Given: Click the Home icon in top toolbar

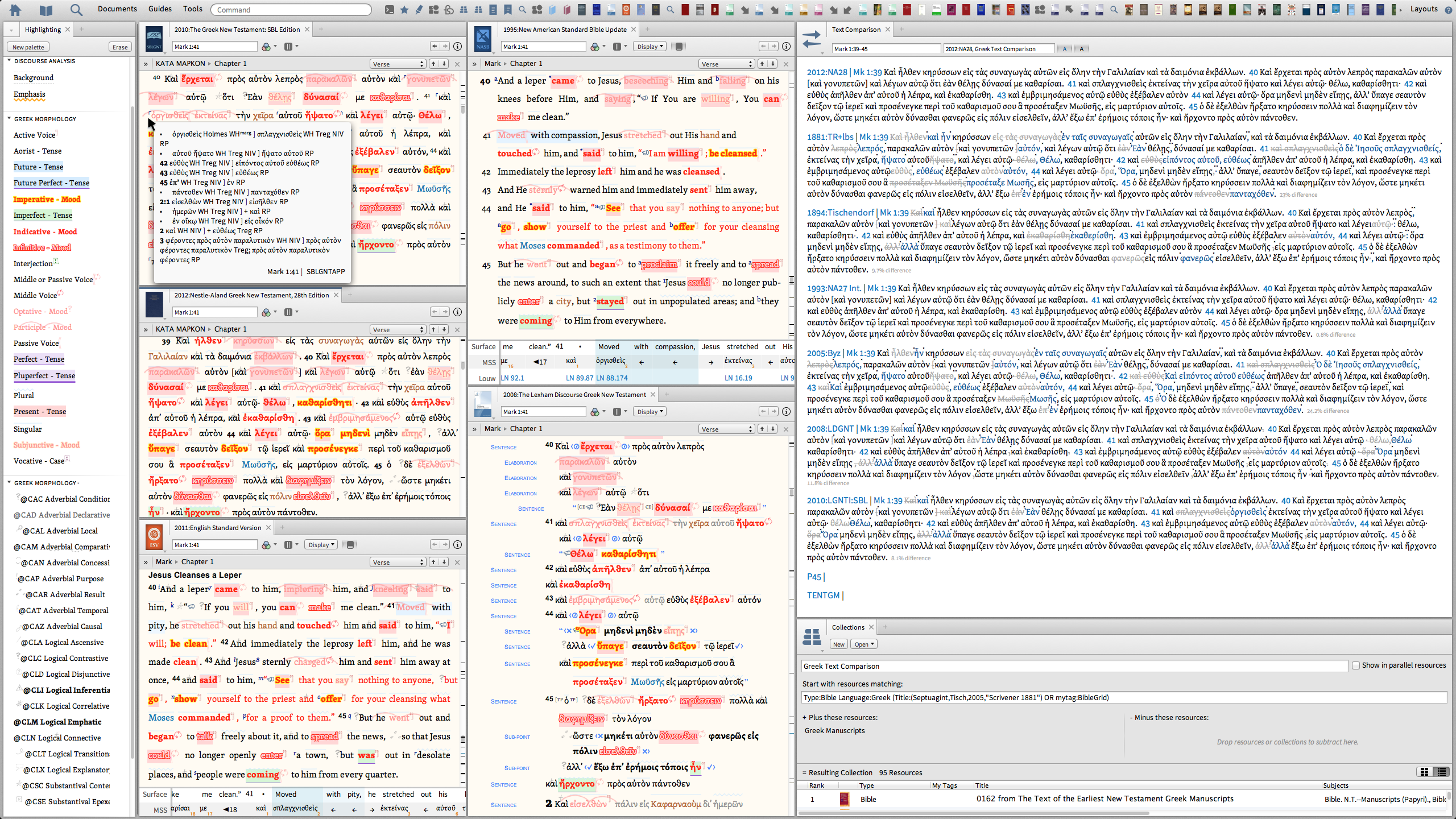Looking at the screenshot, I should (15, 9).
